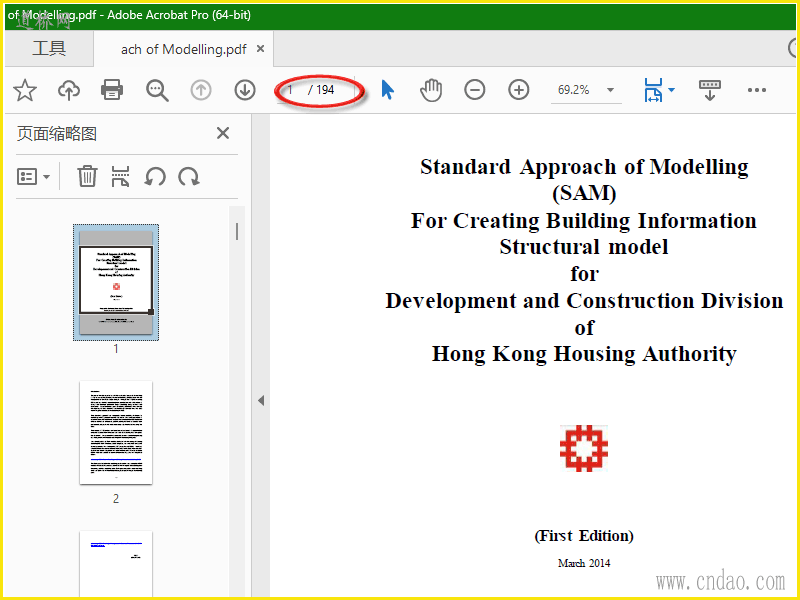Switch to the 工具 tab
Viewport: 800px width, 600px height.
49,48
